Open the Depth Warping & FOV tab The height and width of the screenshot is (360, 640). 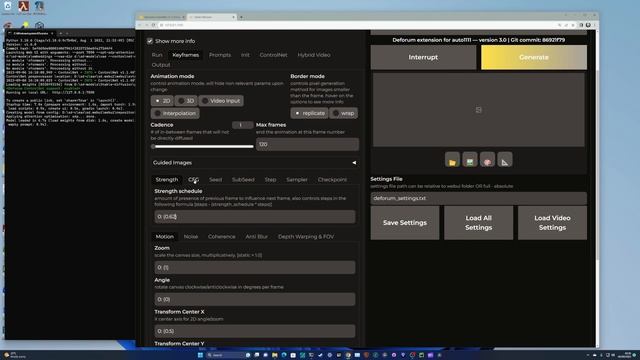coord(306,236)
